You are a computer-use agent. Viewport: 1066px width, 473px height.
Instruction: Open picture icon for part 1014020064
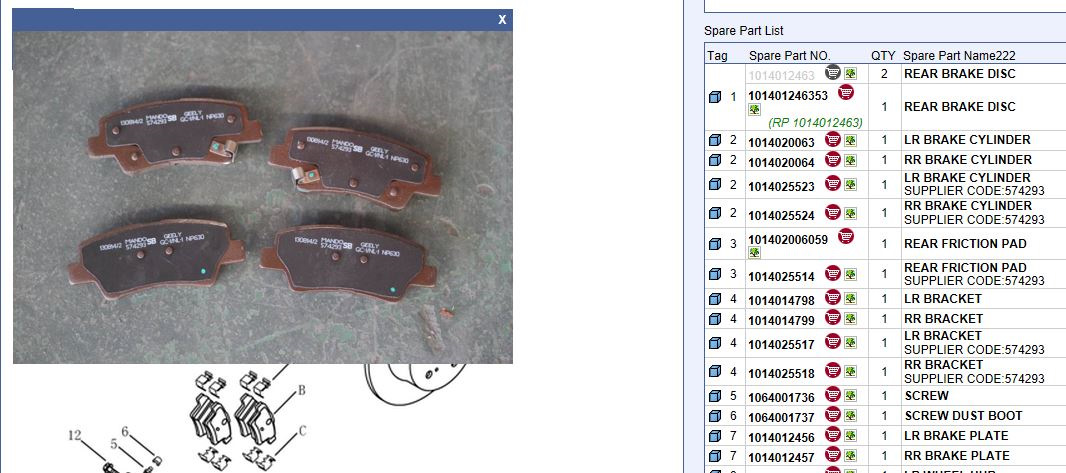click(x=850, y=161)
